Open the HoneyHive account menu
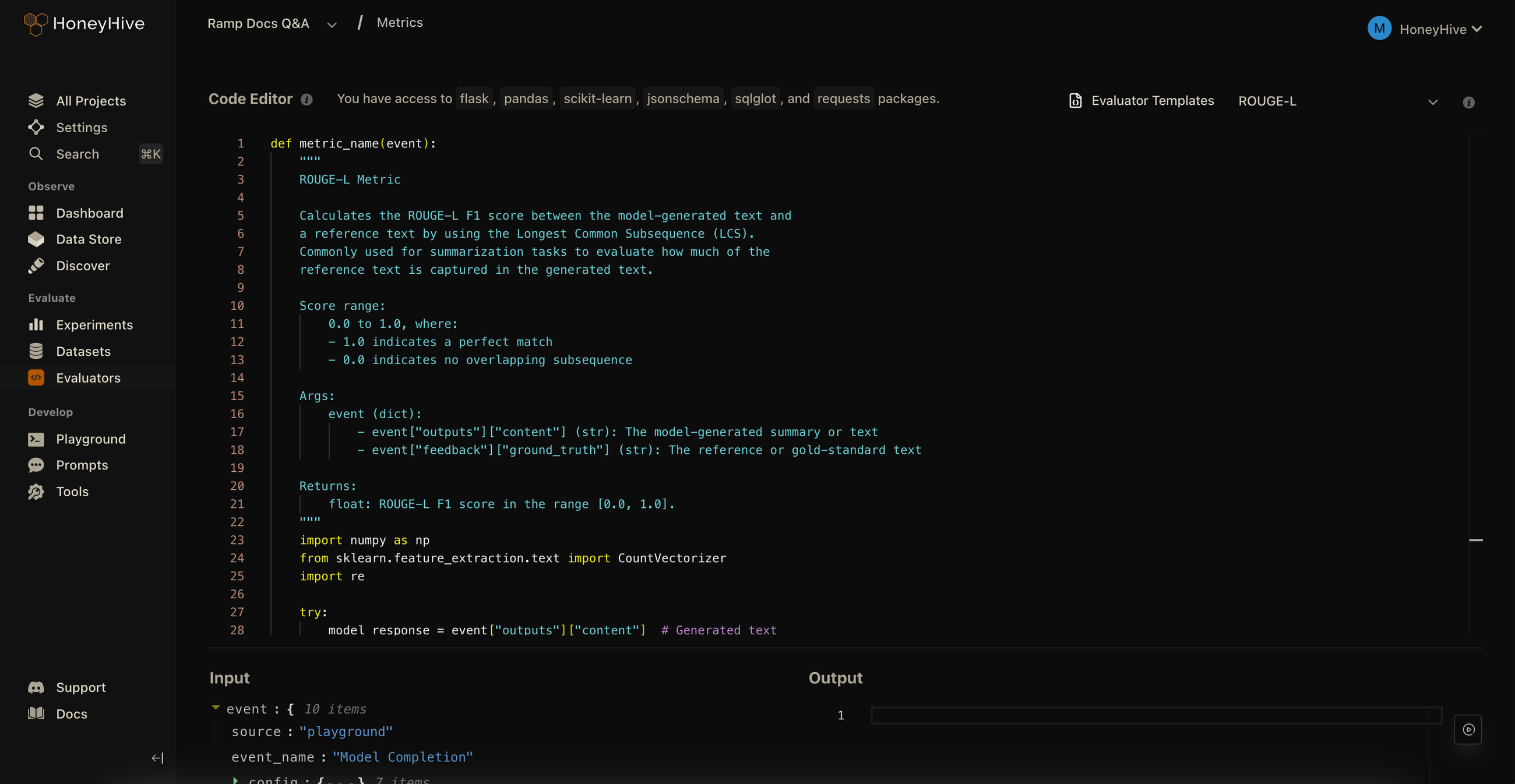This screenshot has height=784, width=1515. [1426, 28]
